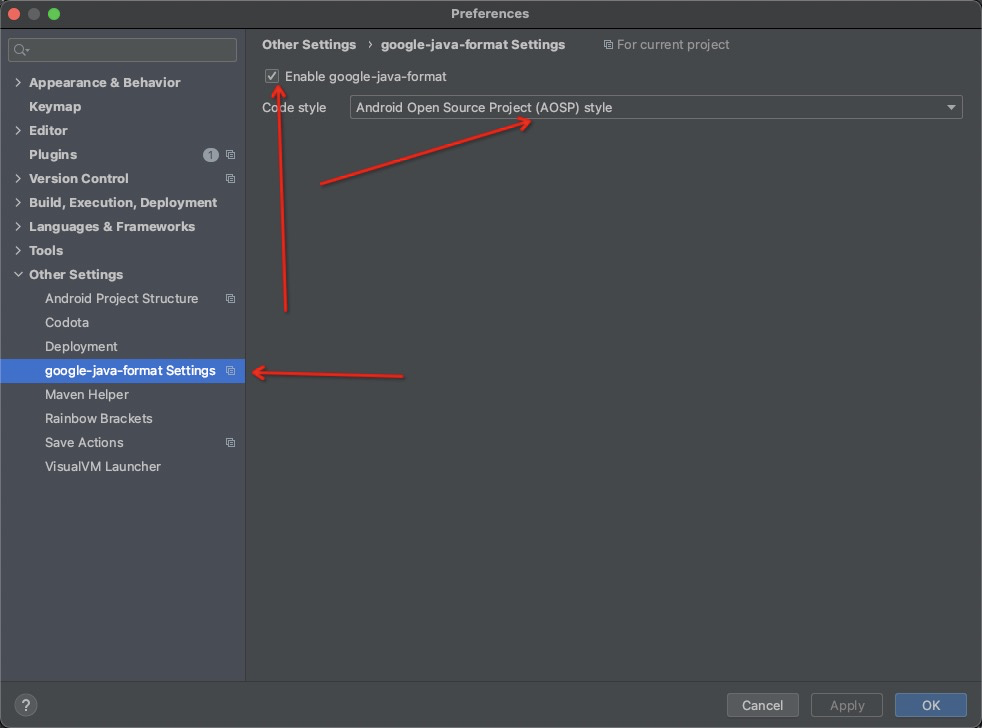Viewport: 982px width, 728px height.
Task: Click project-level icon beside Version Control
Action: [x=230, y=179]
